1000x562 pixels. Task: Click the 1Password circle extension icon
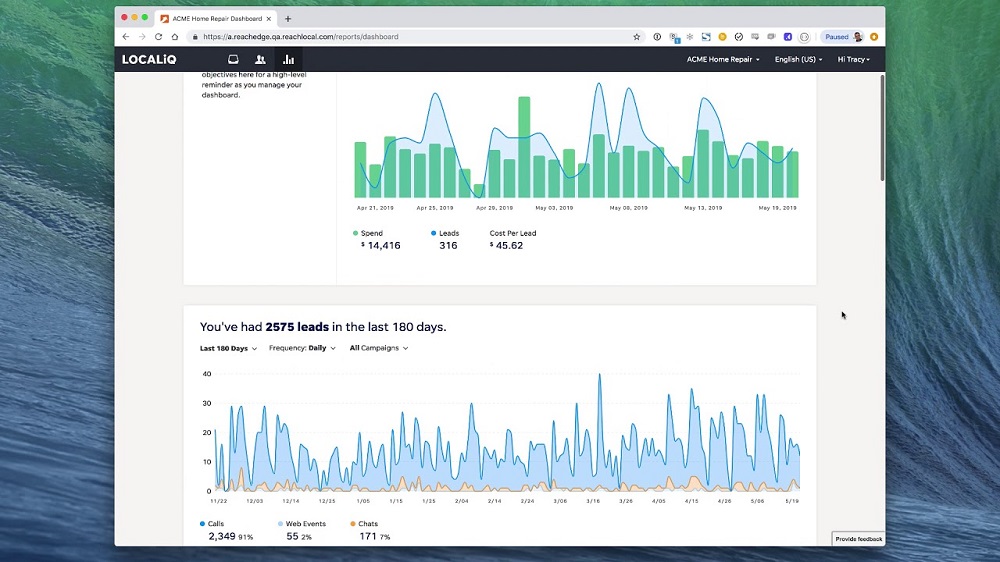point(657,37)
